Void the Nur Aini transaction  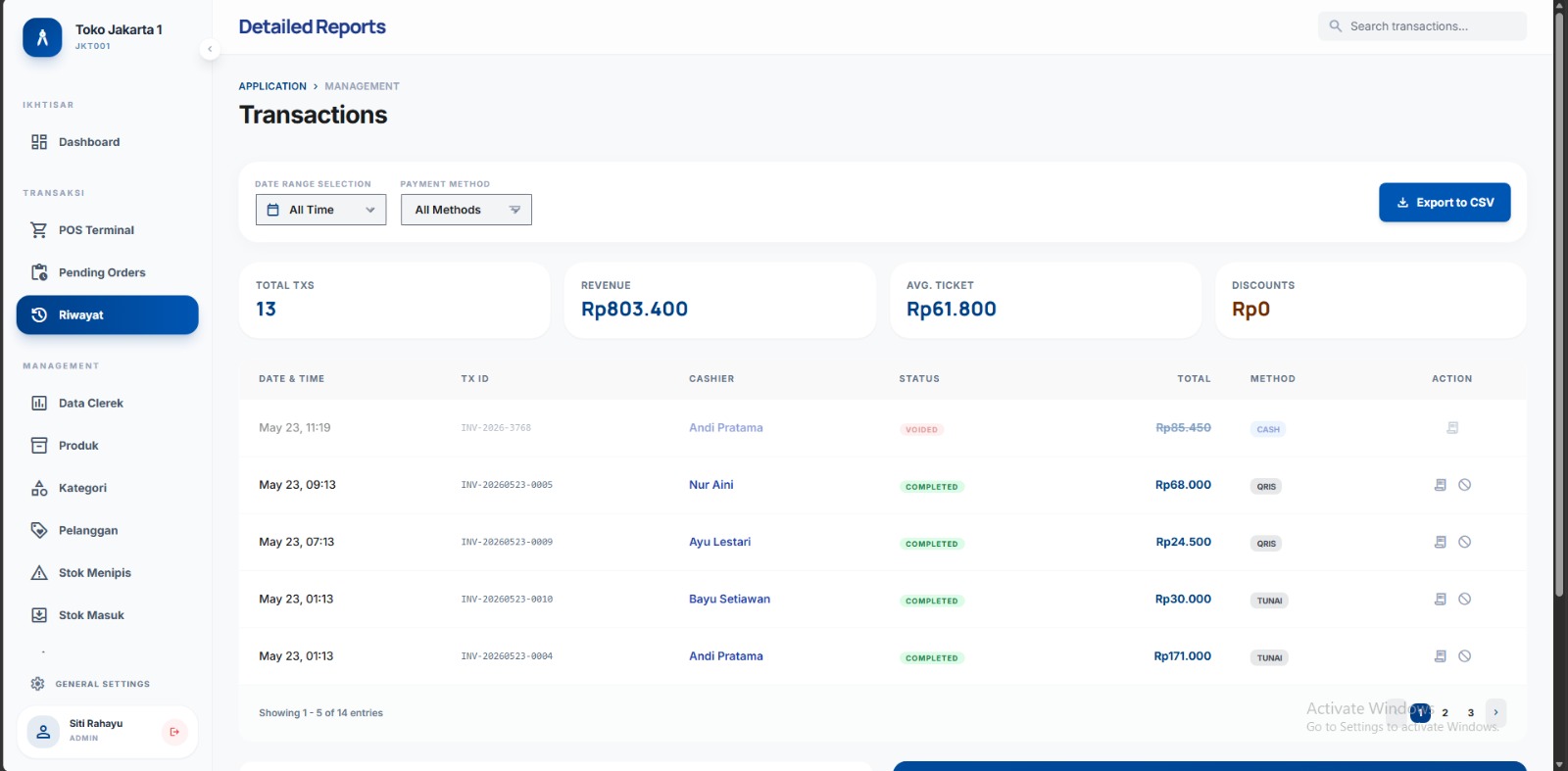tap(1464, 485)
